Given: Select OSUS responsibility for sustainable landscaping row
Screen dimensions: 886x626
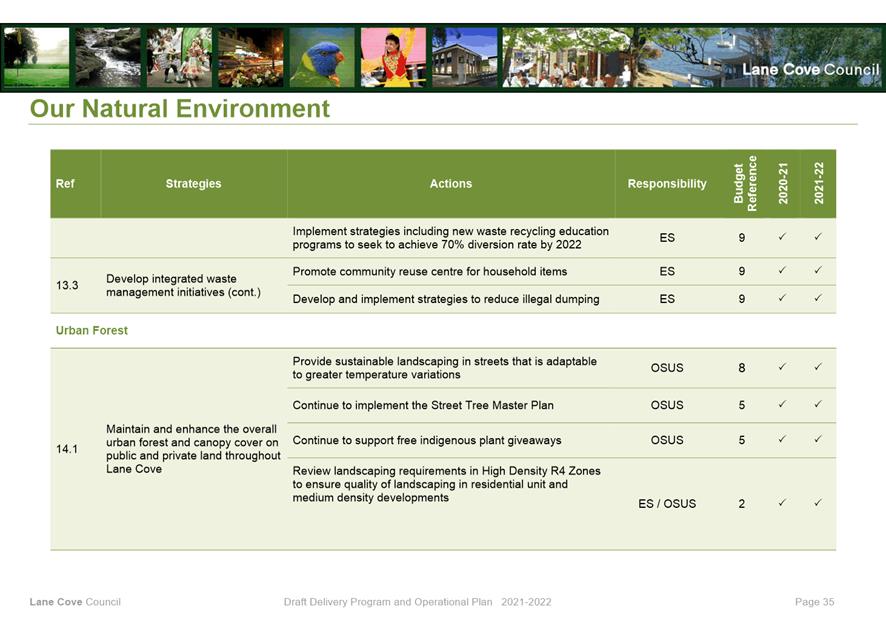Looking at the screenshot, I should tap(667, 368).
